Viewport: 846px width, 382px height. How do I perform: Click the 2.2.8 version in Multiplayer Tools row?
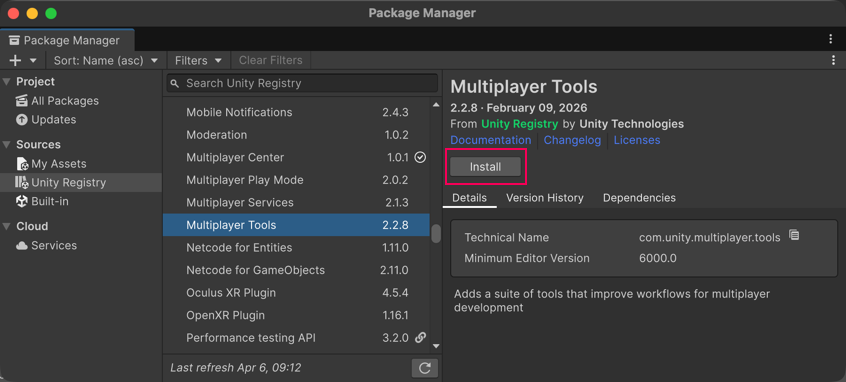tap(395, 225)
